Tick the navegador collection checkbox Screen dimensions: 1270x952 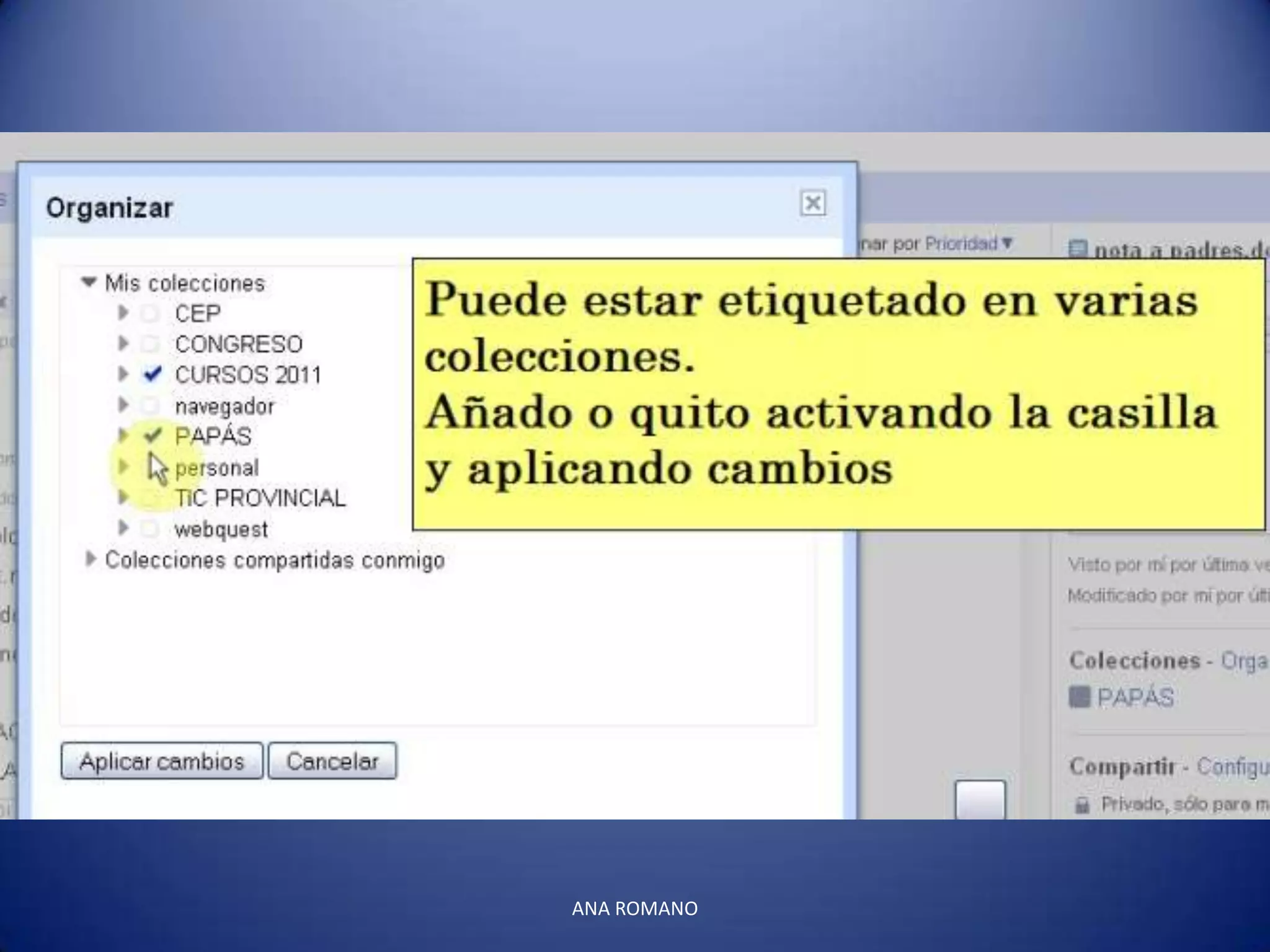(x=150, y=405)
